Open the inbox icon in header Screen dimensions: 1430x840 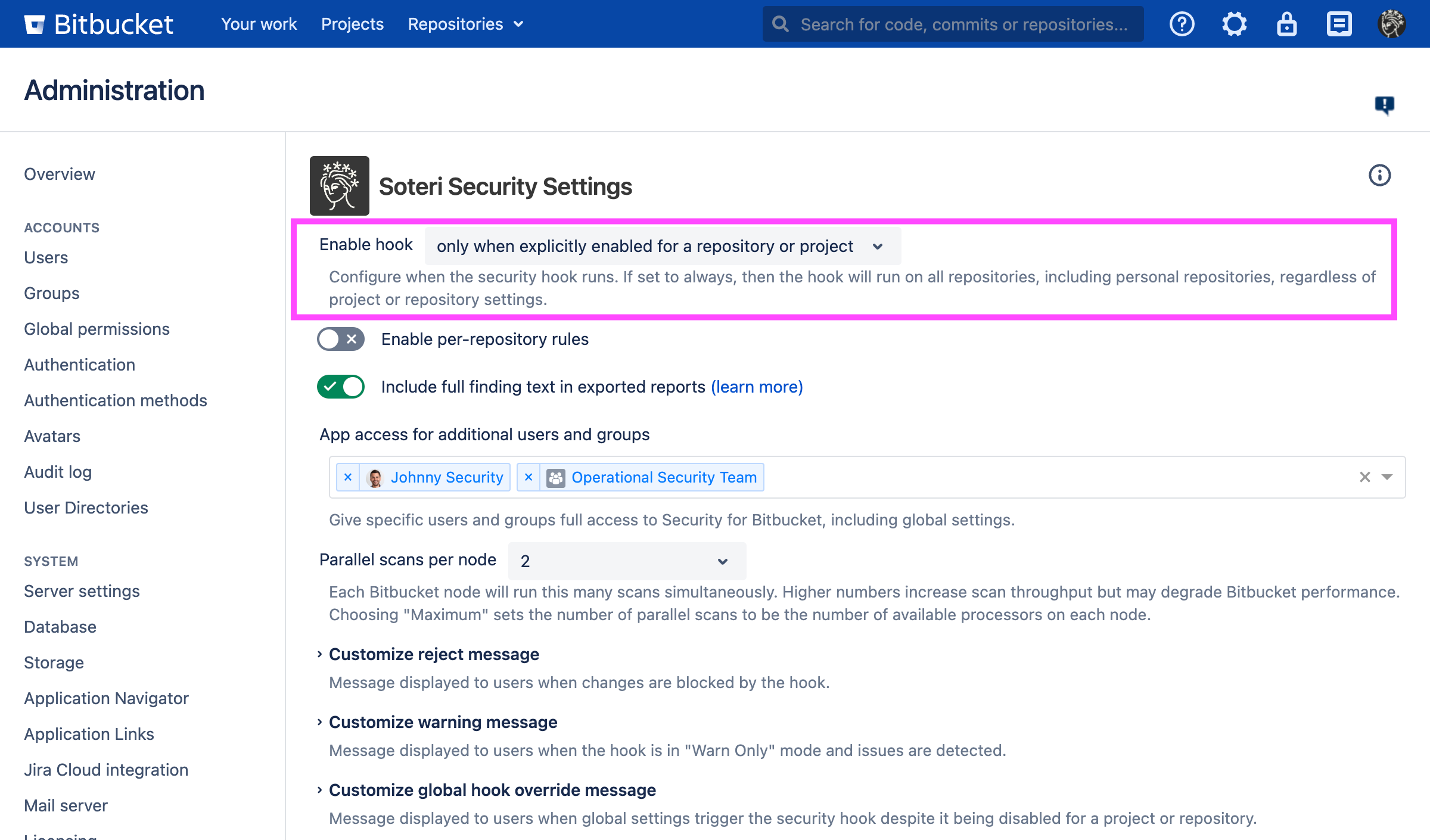click(x=1339, y=24)
